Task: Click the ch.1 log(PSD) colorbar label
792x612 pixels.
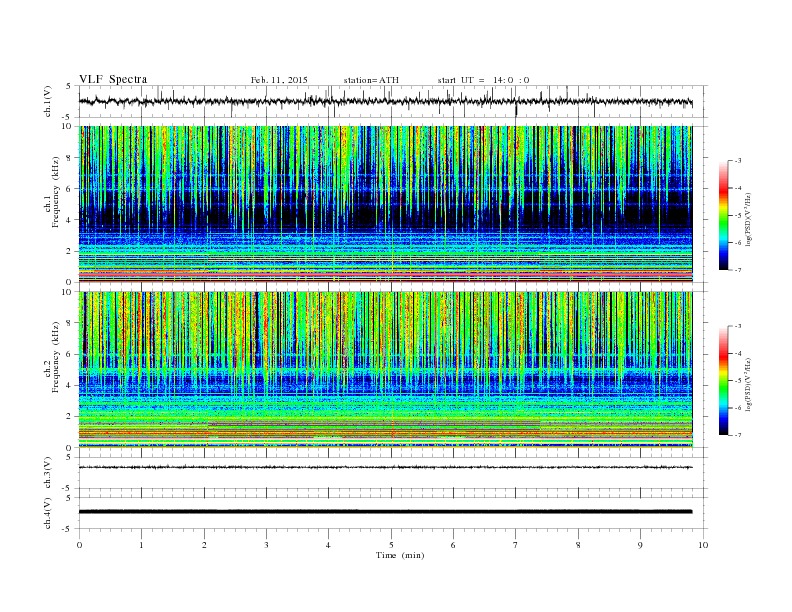Action: click(749, 218)
